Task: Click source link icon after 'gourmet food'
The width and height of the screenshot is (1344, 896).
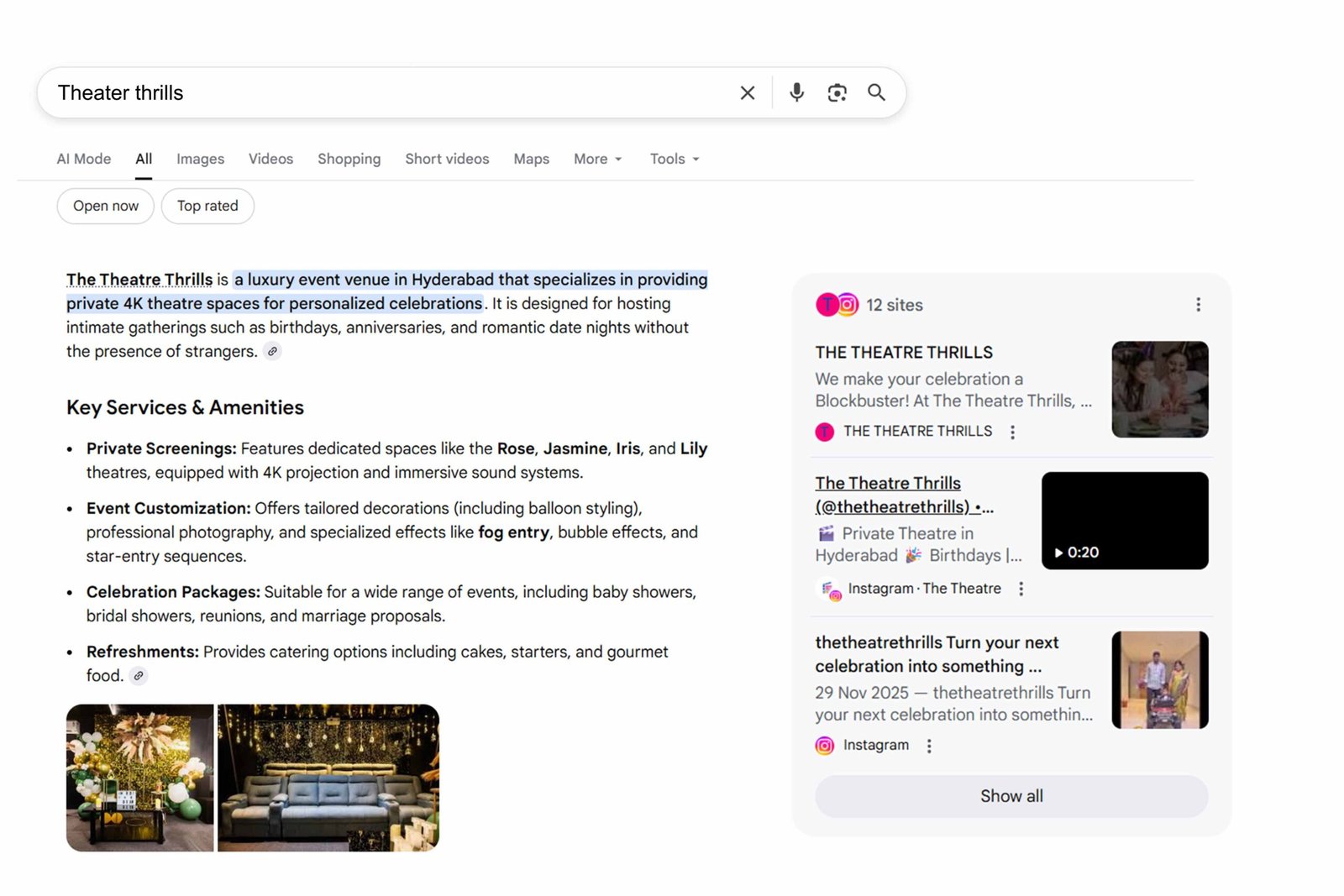Action: tap(139, 676)
